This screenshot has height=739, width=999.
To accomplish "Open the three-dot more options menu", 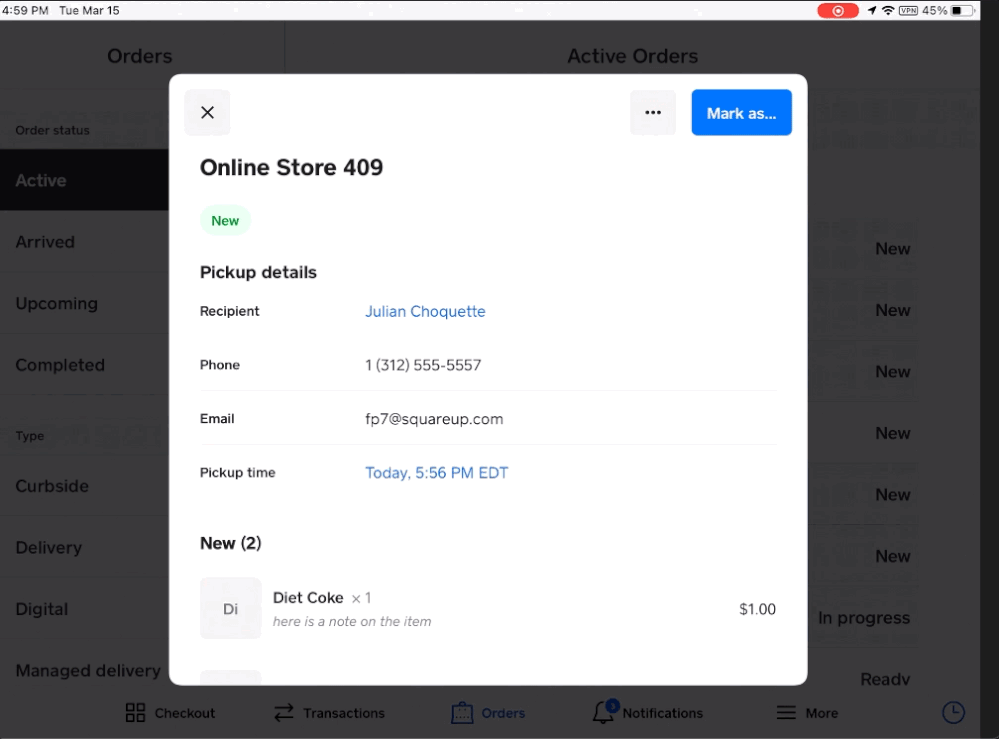I will click(x=653, y=113).
